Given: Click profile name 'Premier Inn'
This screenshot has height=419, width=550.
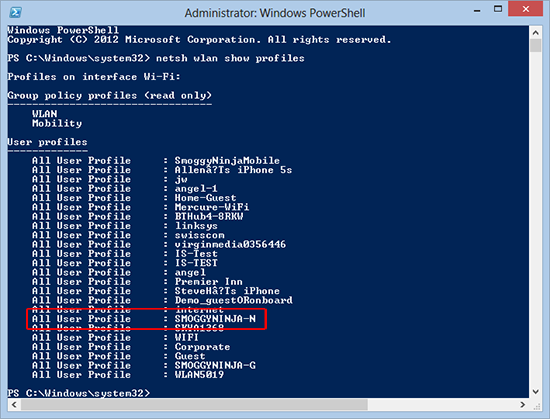Looking at the screenshot, I should [x=209, y=282].
